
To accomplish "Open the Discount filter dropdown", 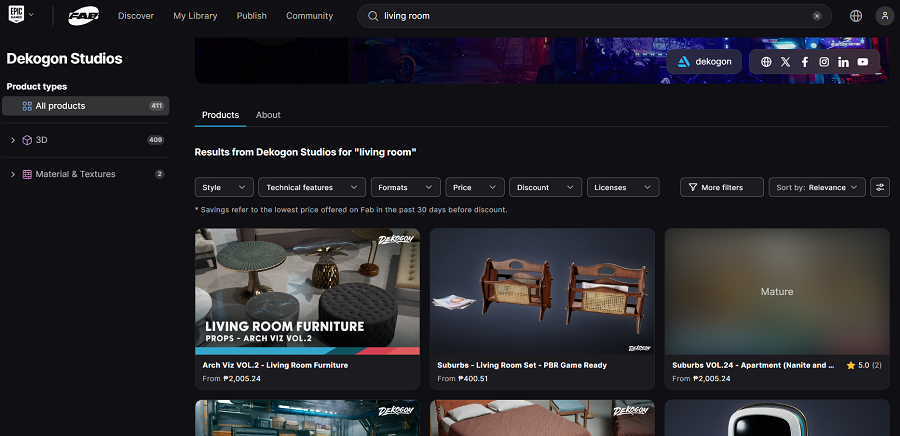I will click(x=545, y=188).
